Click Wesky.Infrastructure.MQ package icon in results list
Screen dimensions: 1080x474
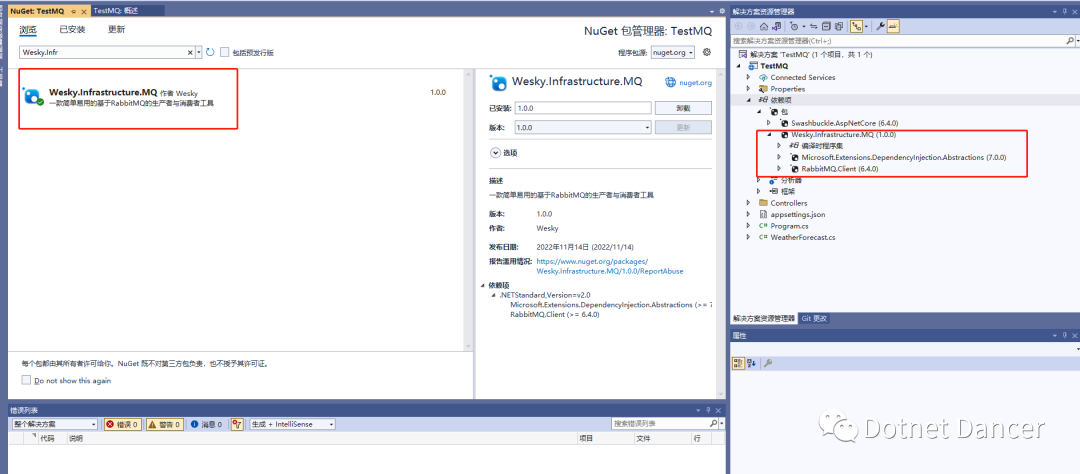click(x=33, y=96)
